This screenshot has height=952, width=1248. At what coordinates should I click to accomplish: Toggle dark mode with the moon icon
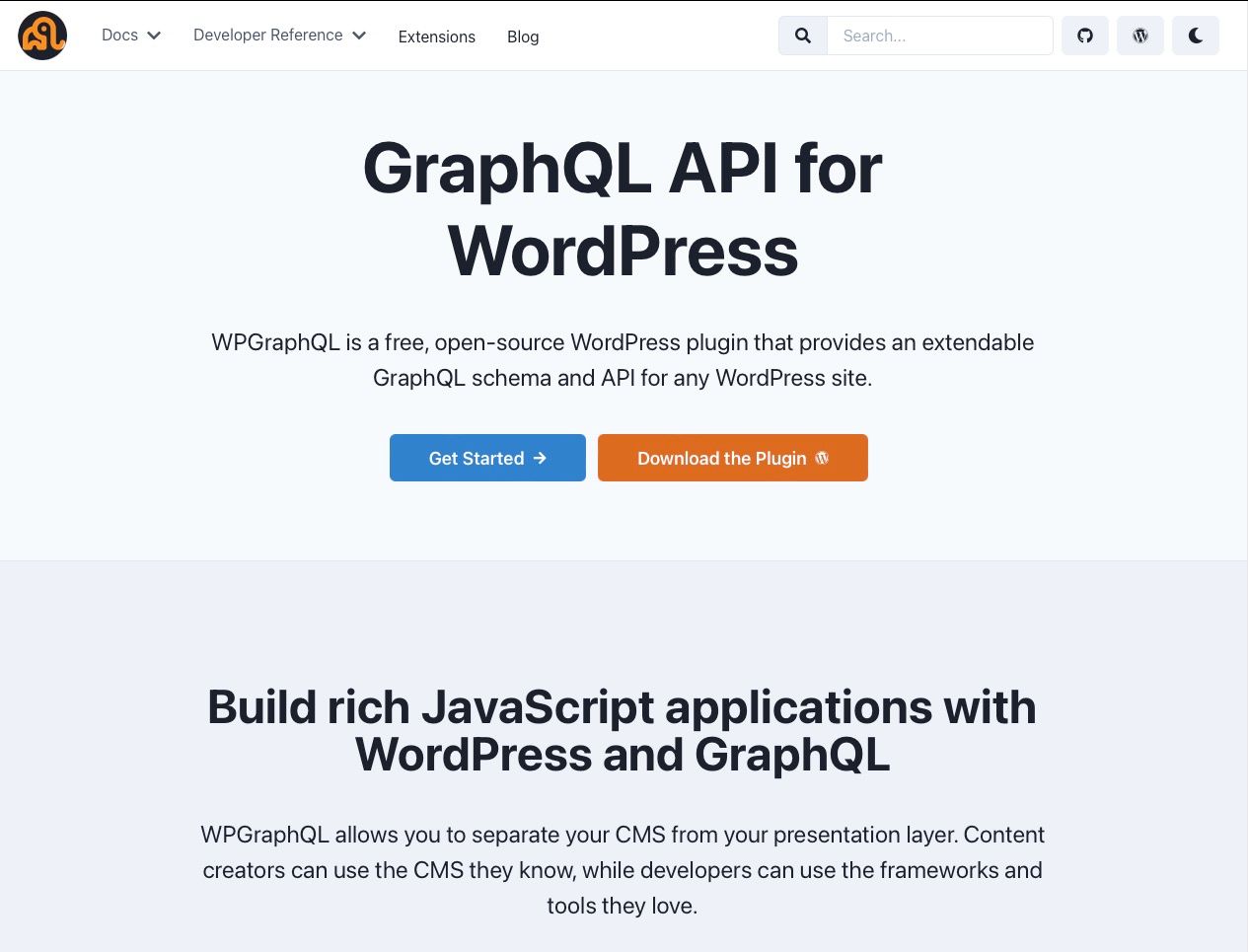tap(1196, 36)
